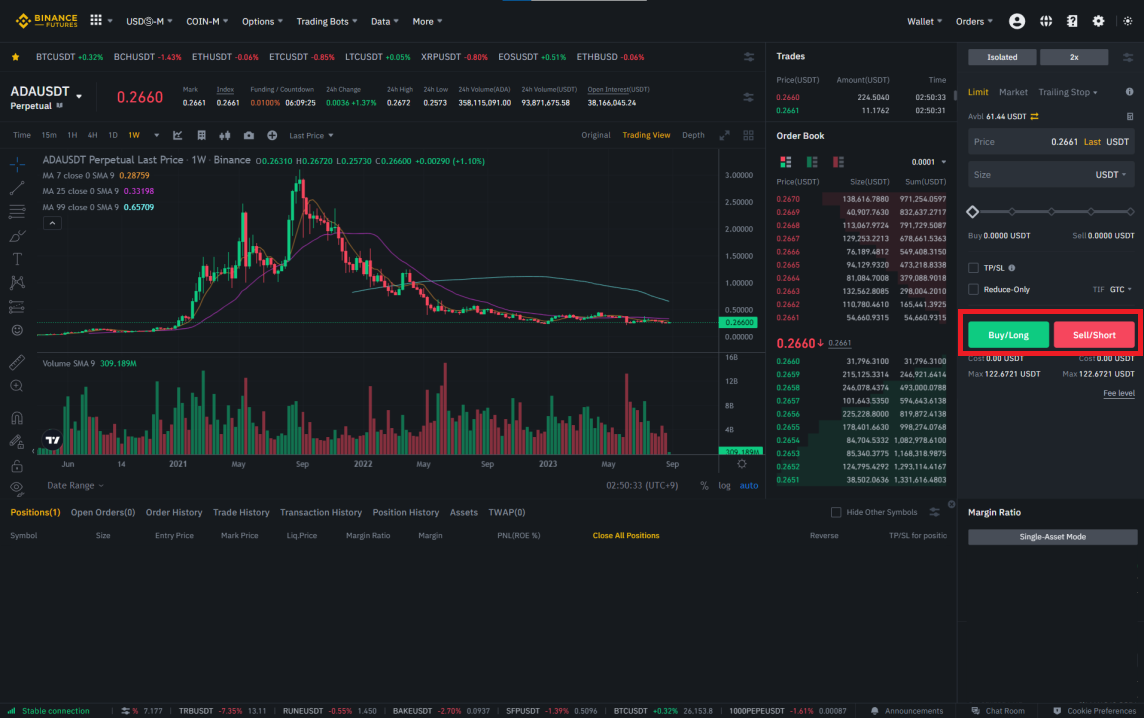
Task: Take a chart snapshot with camera icon
Action: click(249, 135)
